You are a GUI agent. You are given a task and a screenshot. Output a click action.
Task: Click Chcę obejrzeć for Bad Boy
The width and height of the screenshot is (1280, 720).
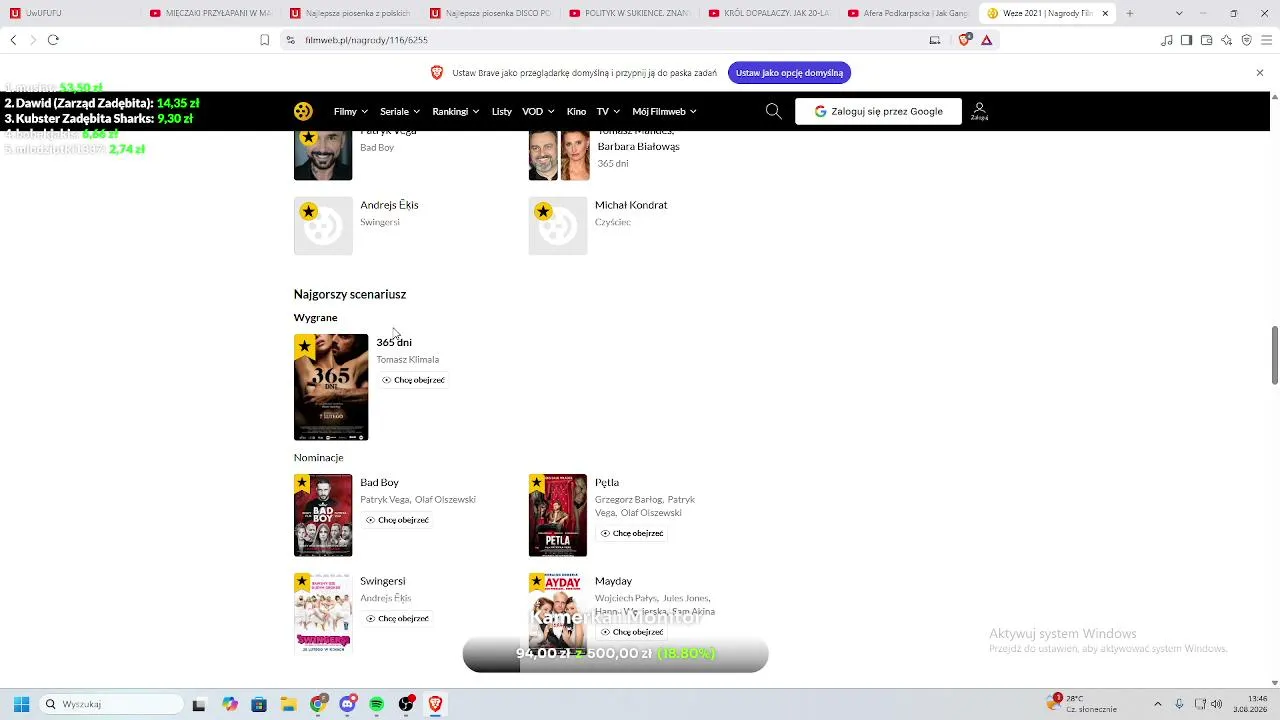pyautogui.click(x=397, y=520)
